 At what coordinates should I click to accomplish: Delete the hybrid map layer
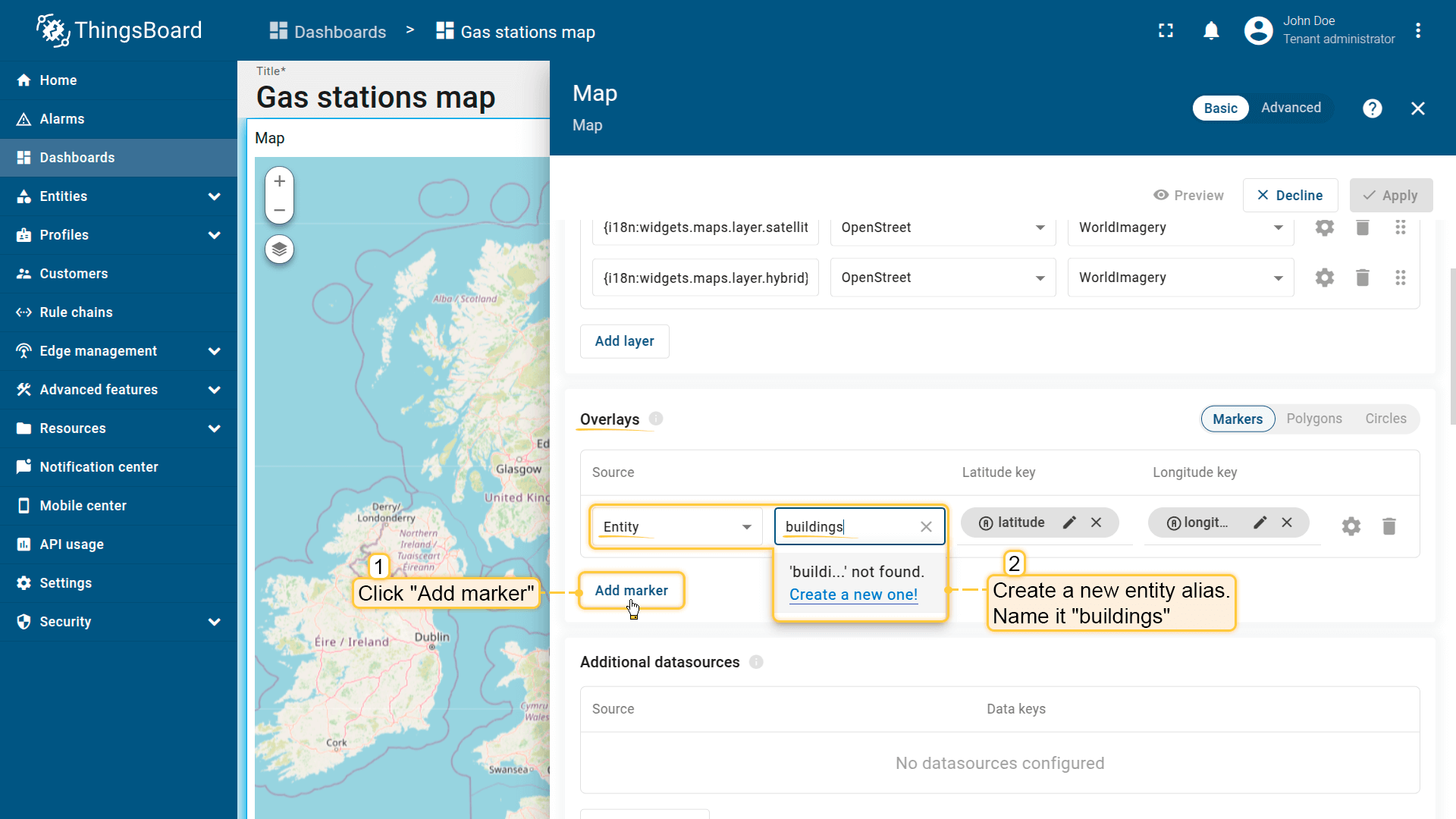[1362, 278]
